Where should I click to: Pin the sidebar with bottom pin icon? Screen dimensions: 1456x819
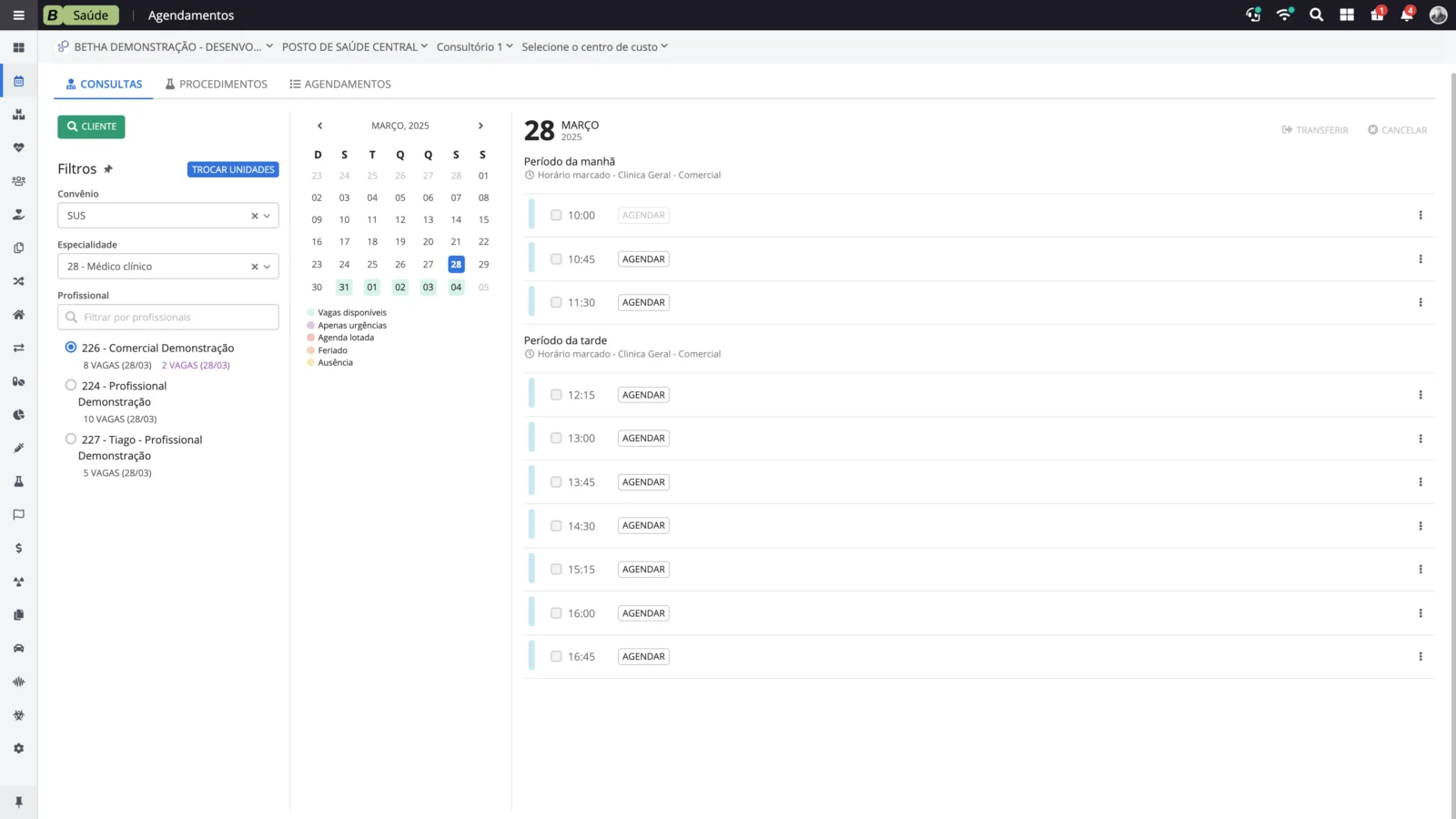point(18,802)
